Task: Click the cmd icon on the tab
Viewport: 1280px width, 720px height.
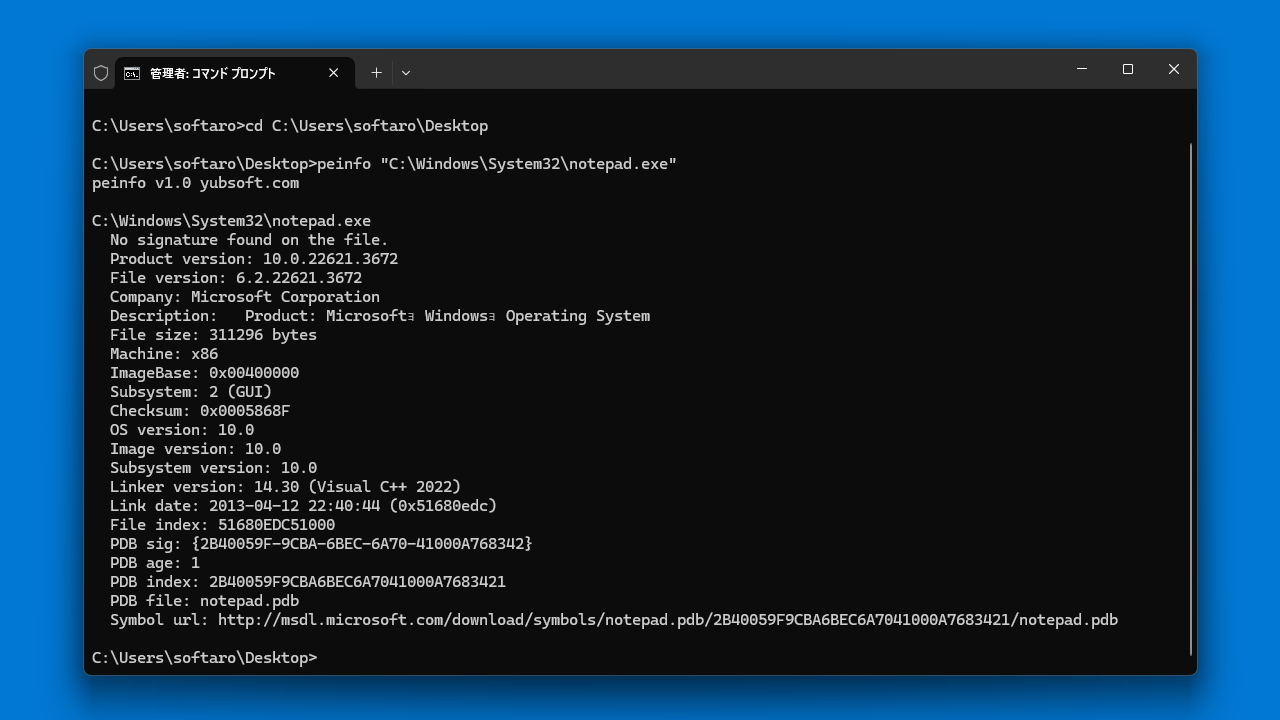Action: coord(132,73)
